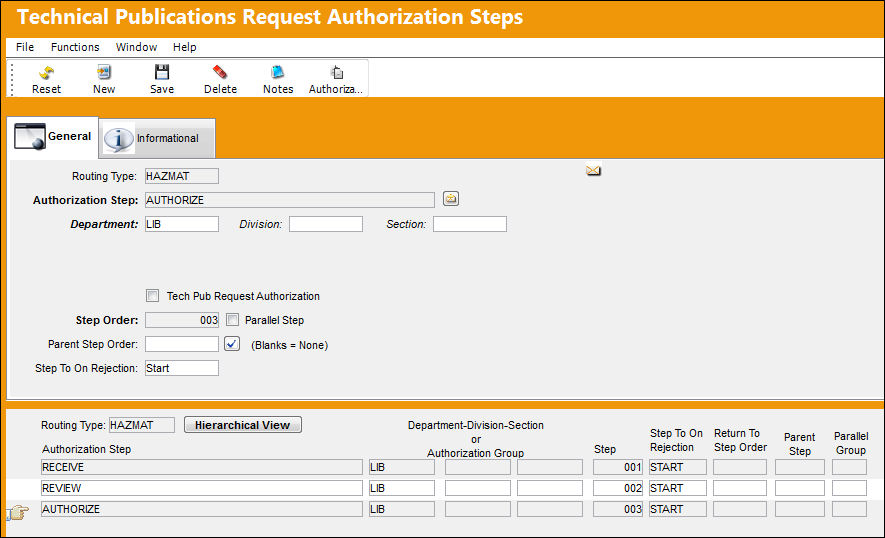Click the Return To Step Order header

(740, 440)
